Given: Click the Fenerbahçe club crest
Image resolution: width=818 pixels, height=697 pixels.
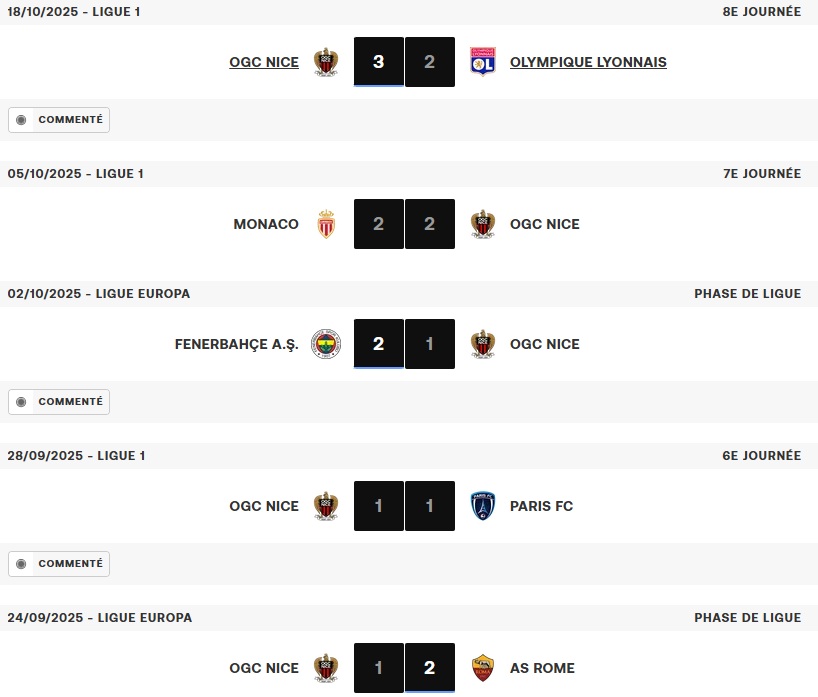Looking at the screenshot, I should coord(326,344).
